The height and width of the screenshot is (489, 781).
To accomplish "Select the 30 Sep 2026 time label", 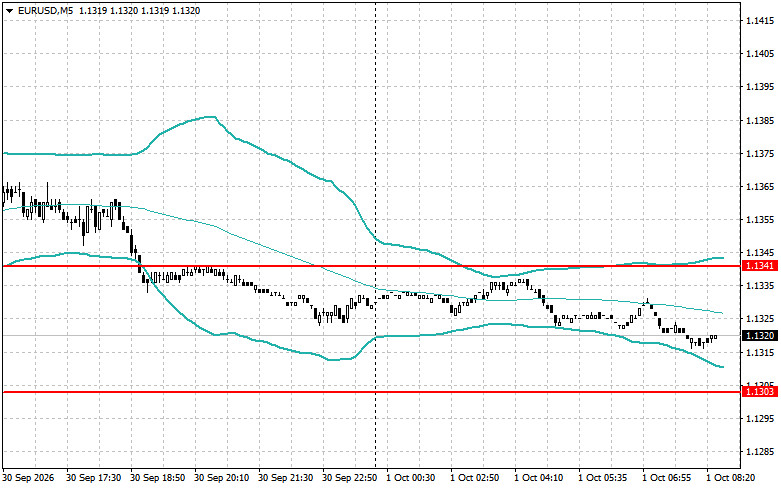I will (x=28, y=478).
